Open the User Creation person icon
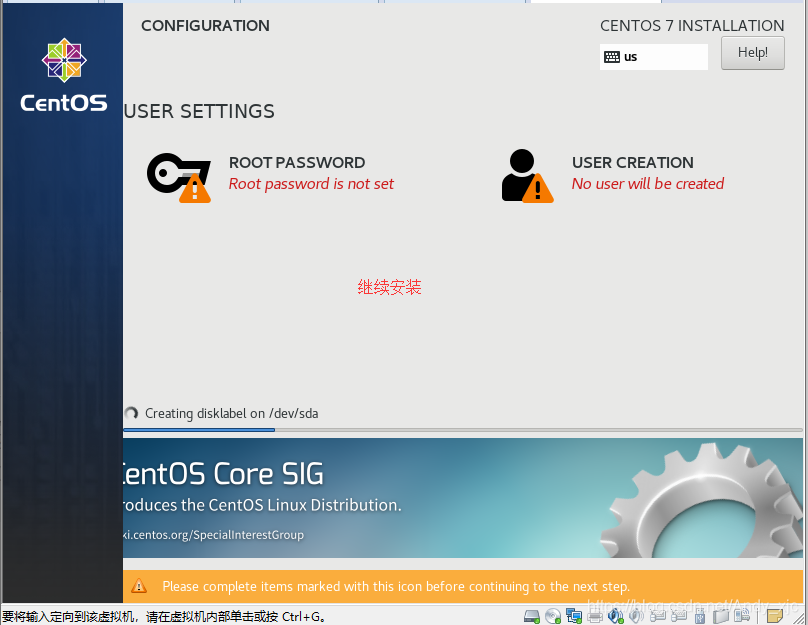This screenshot has height=625, width=808. (x=527, y=176)
